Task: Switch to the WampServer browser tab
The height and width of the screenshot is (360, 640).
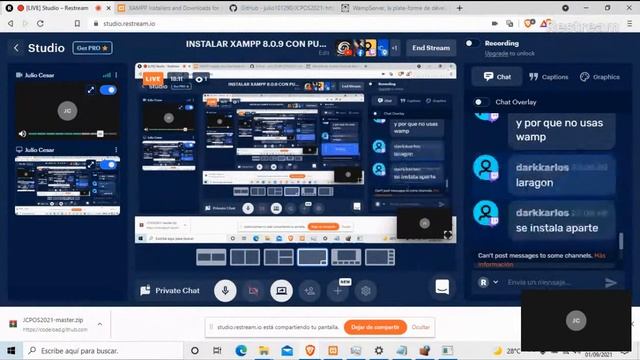Action: [394, 8]
